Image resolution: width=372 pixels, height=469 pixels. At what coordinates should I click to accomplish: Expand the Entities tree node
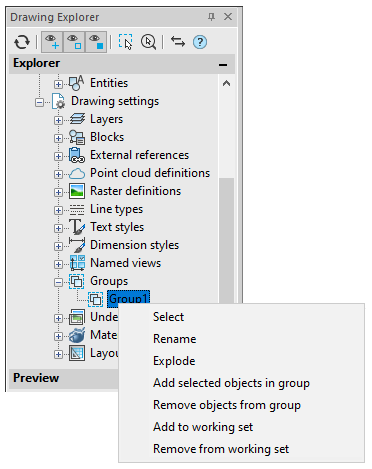58,84
